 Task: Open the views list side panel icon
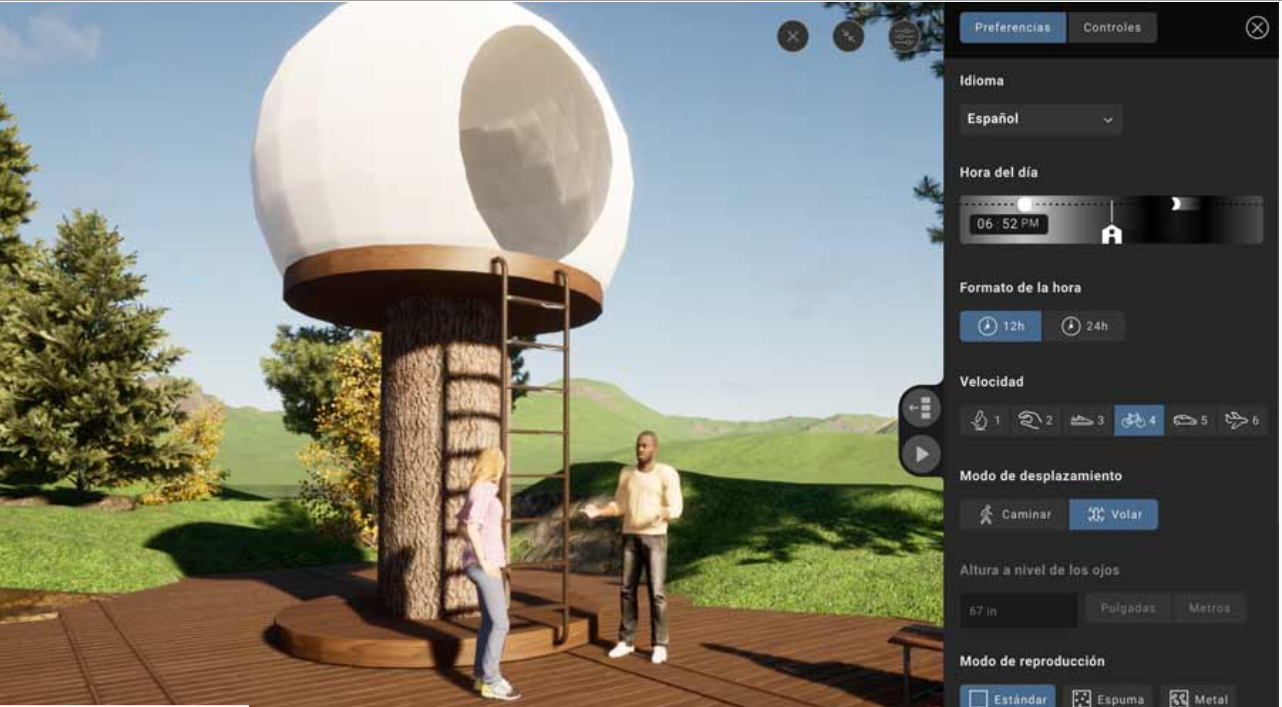pyautogui.click(x=921, y=407)
